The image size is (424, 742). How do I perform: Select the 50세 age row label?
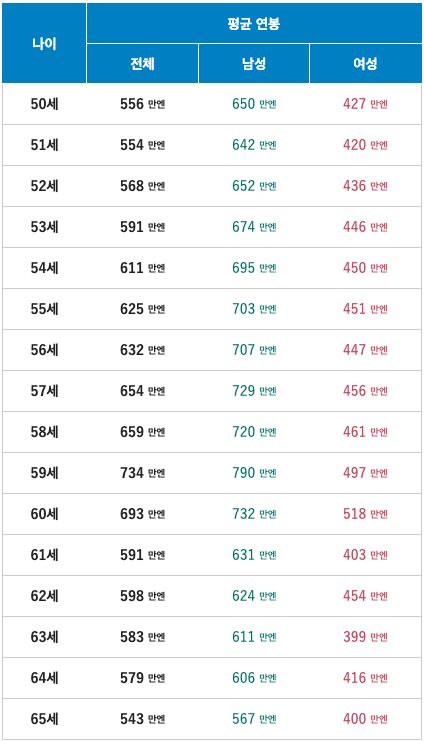tap(44, 104)
